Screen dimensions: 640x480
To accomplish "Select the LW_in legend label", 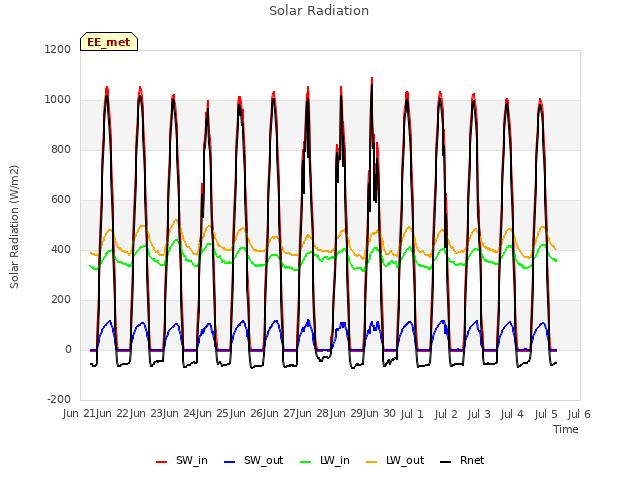I will (x=335, y=460).
